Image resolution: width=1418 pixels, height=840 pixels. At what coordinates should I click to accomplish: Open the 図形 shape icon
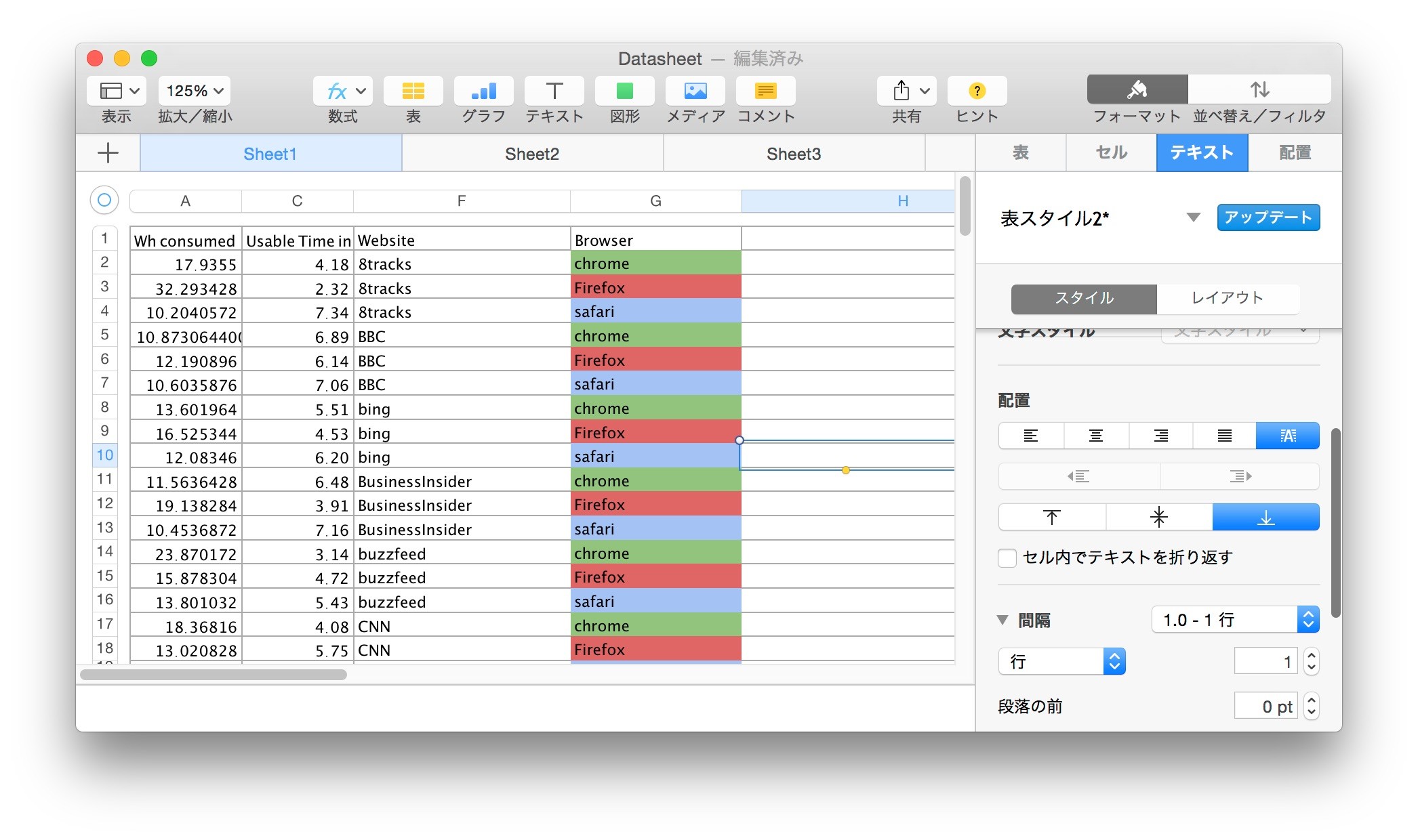(624, 91)
